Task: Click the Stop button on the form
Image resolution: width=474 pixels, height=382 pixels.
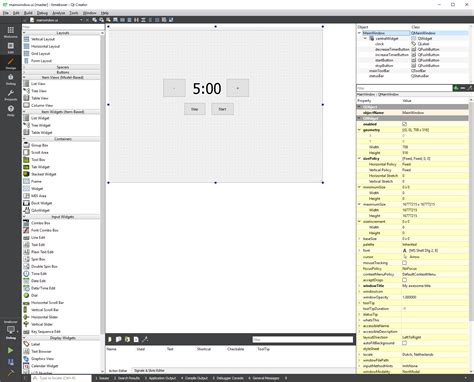Action: [x=195, y=109]
